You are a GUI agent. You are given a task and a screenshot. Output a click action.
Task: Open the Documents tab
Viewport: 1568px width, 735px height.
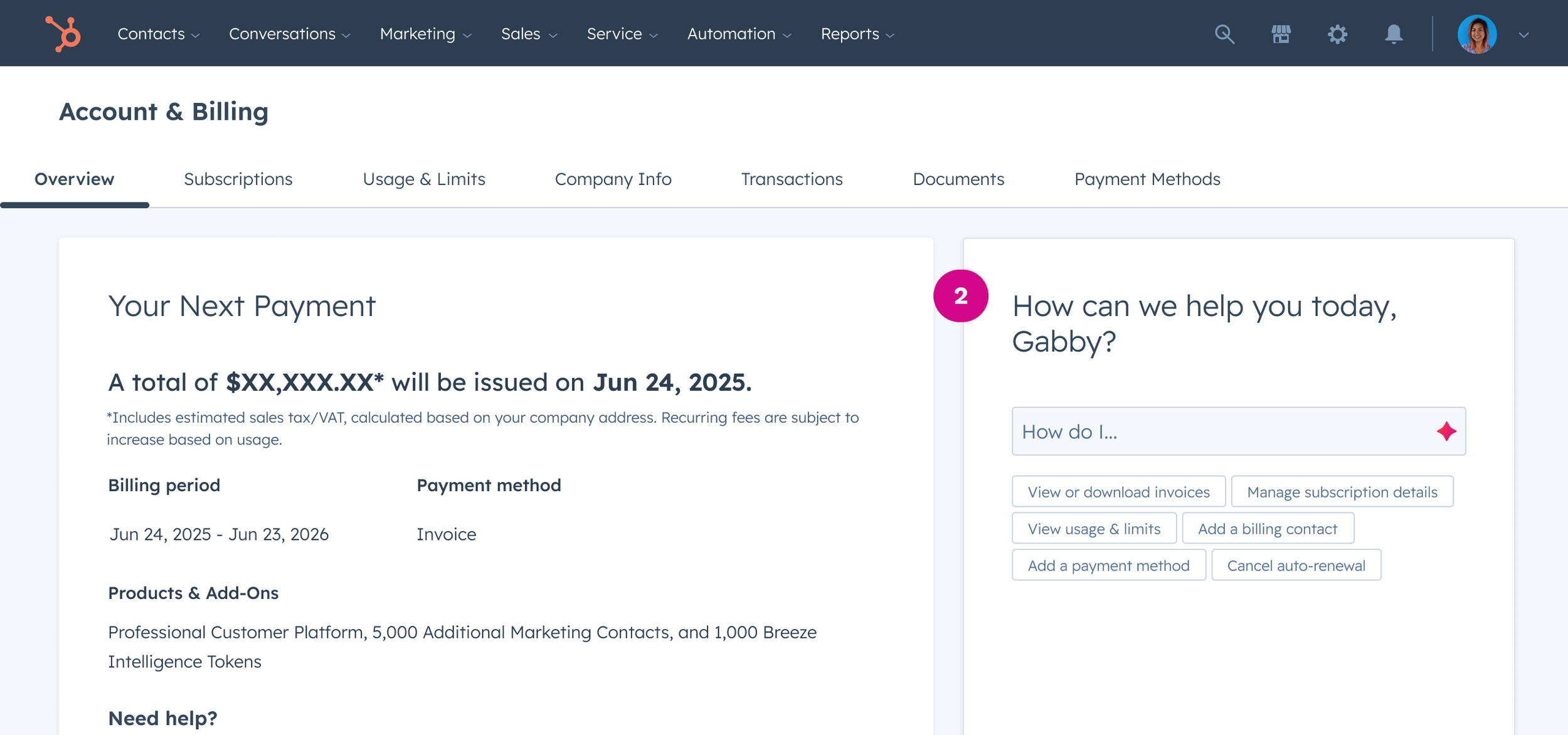click(959, 179)
